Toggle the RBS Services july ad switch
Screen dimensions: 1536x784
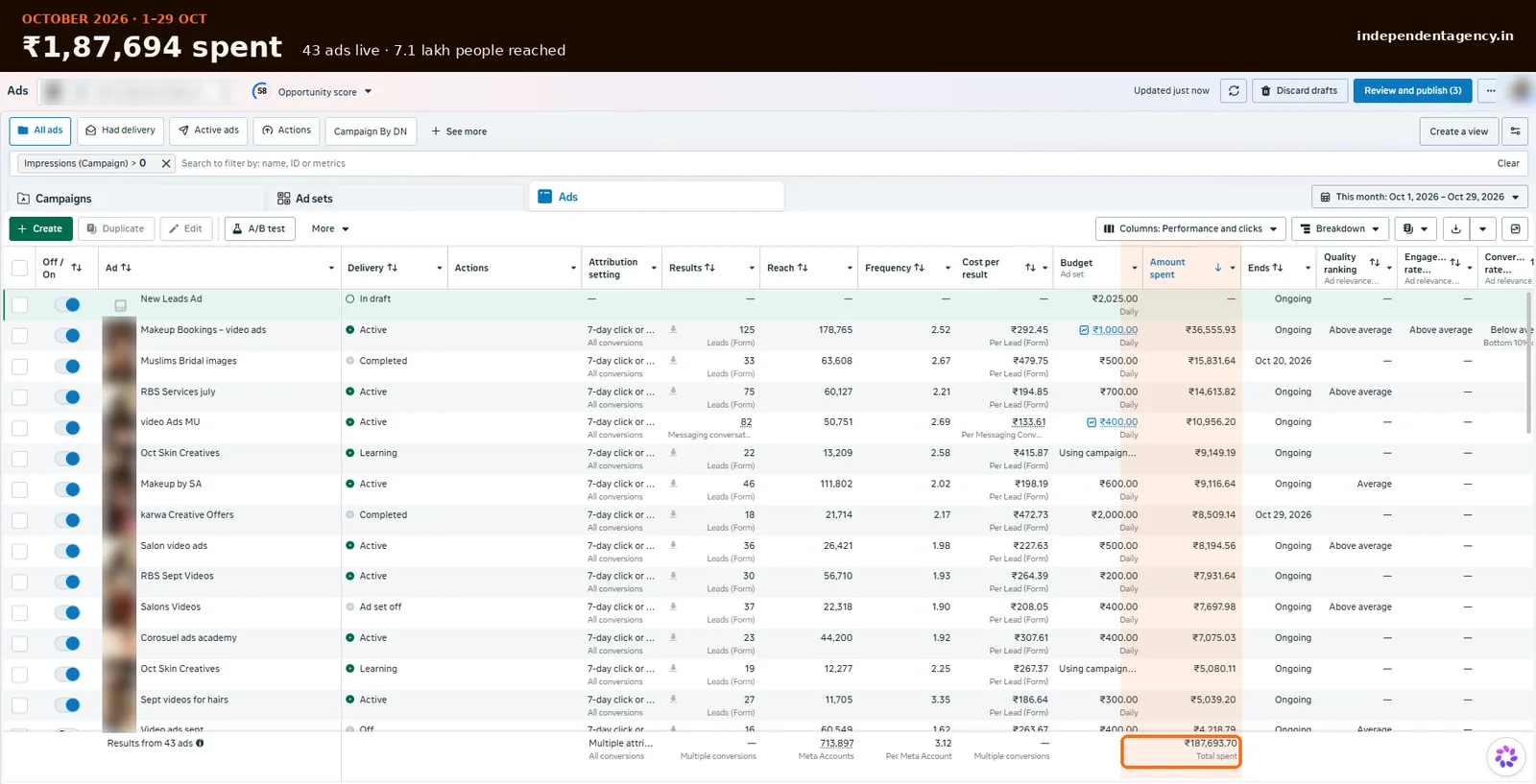point(67,397)
